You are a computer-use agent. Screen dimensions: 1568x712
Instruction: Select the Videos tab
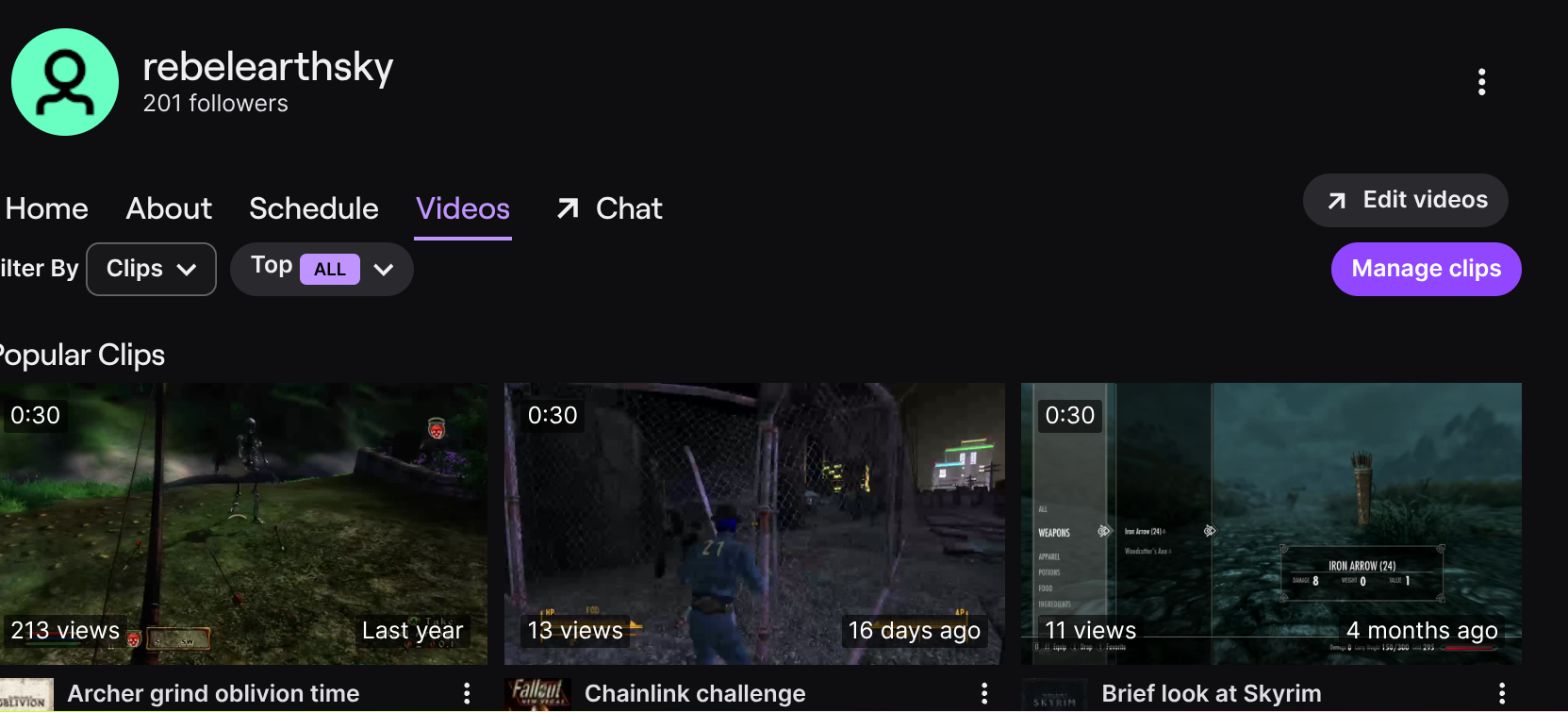click(x=463, y=208)
